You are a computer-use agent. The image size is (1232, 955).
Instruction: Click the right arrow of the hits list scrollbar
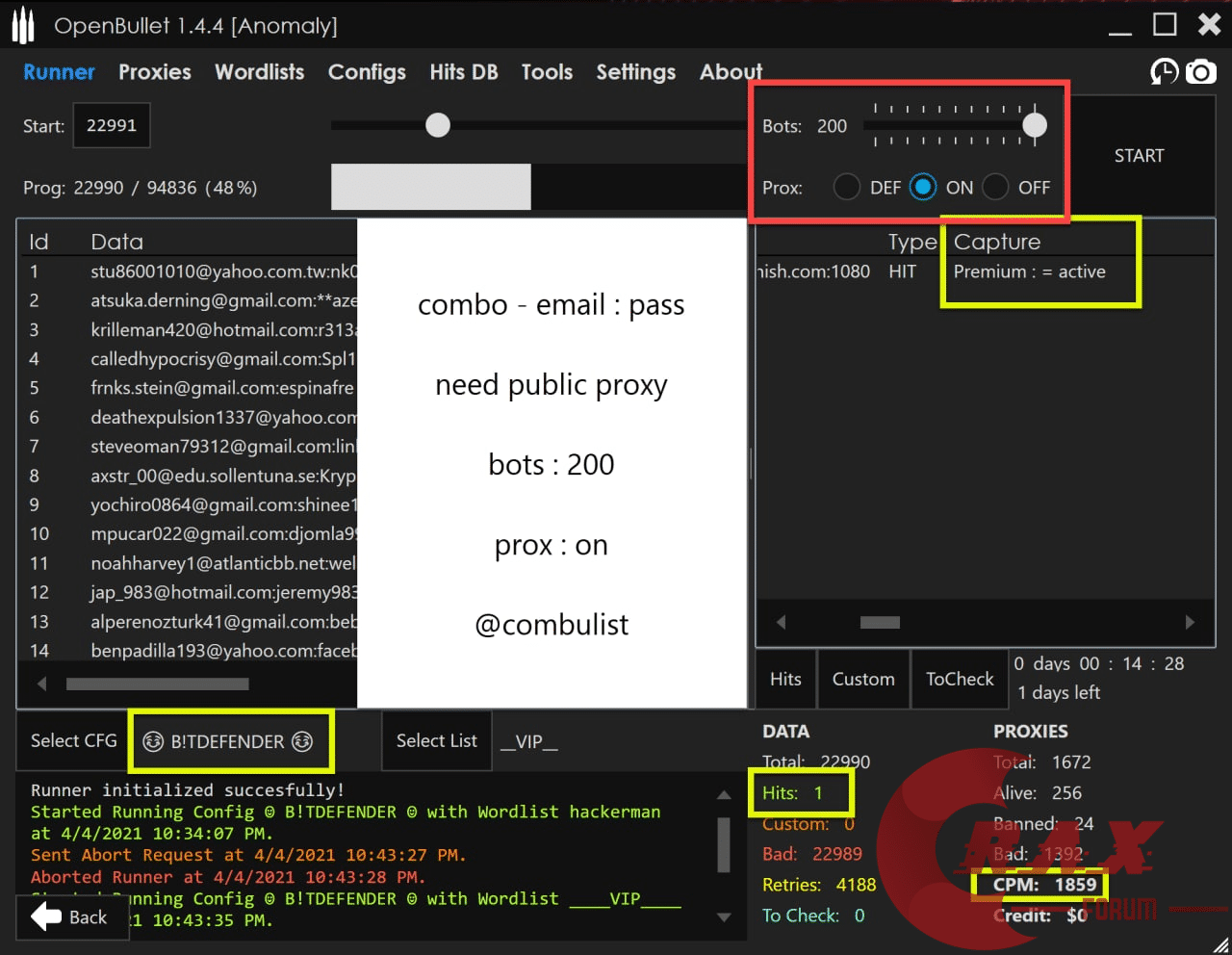tap(1190, 622)
